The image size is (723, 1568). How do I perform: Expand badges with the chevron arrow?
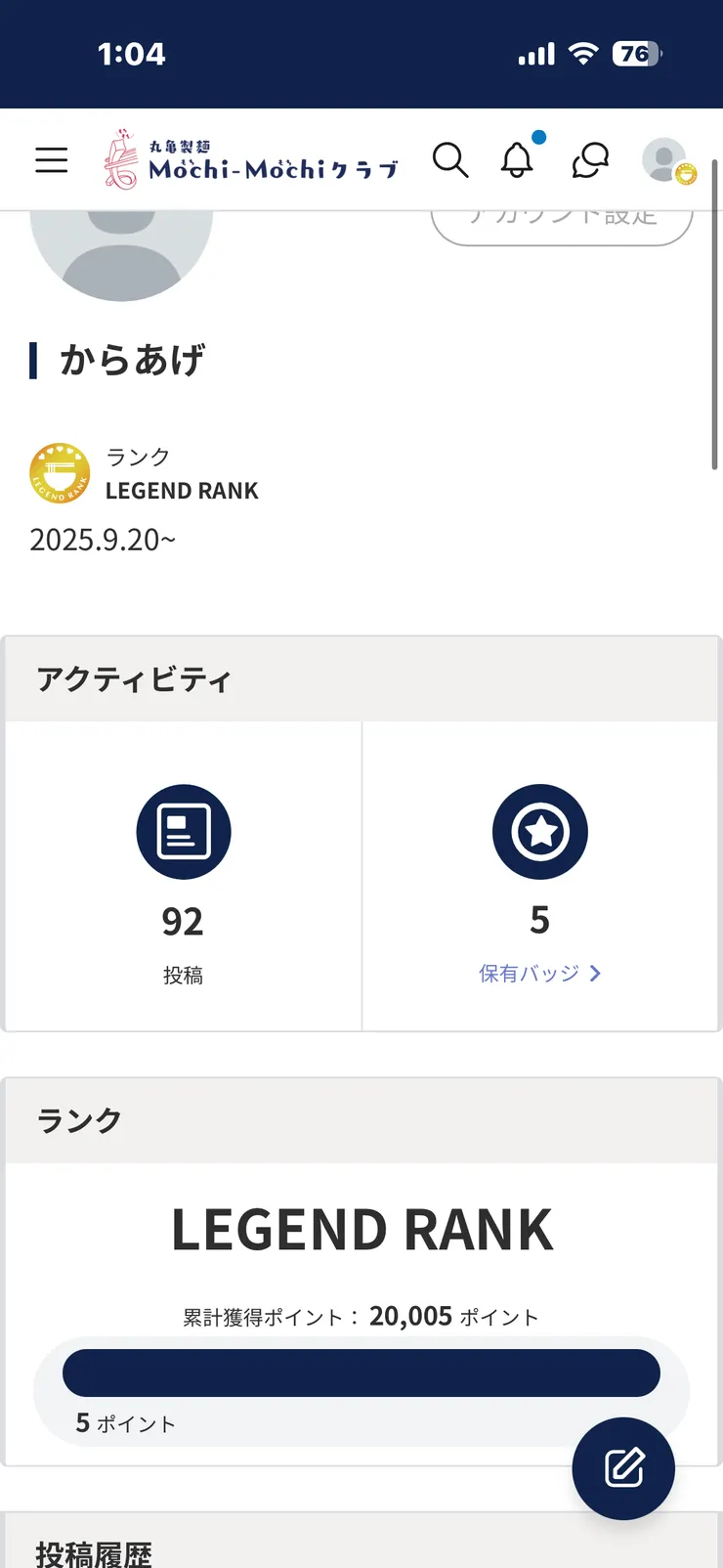click(x=596, y=974)
